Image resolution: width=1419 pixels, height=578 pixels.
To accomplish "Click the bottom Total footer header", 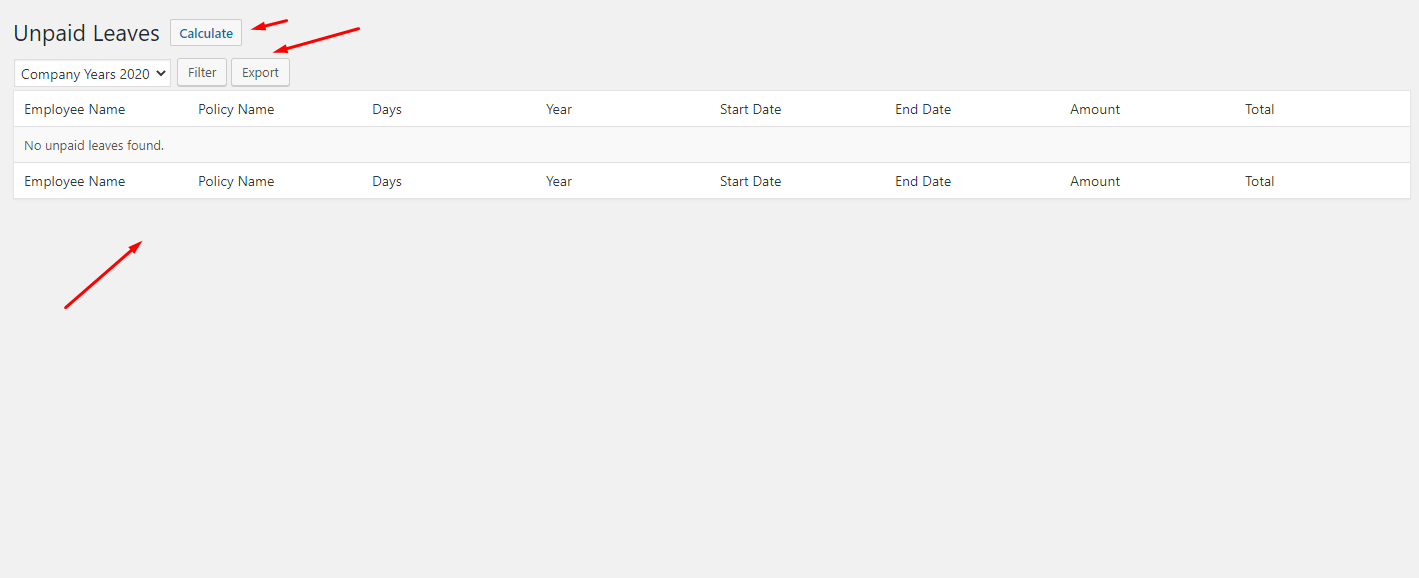I will (1259, 181).
